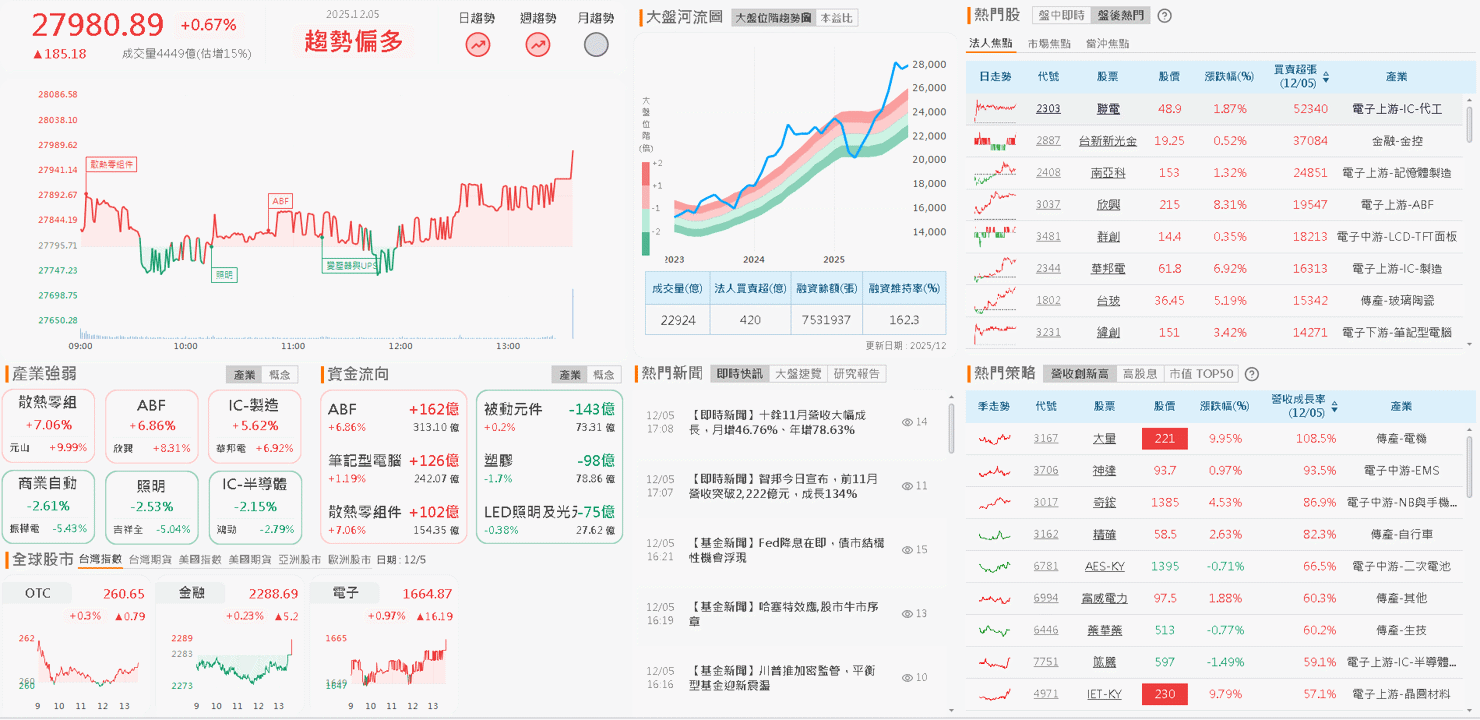Viewport: 1480px width, 720px height.
Task: Select the 法人焦點 sub-tab
Action: coord(991,43)
